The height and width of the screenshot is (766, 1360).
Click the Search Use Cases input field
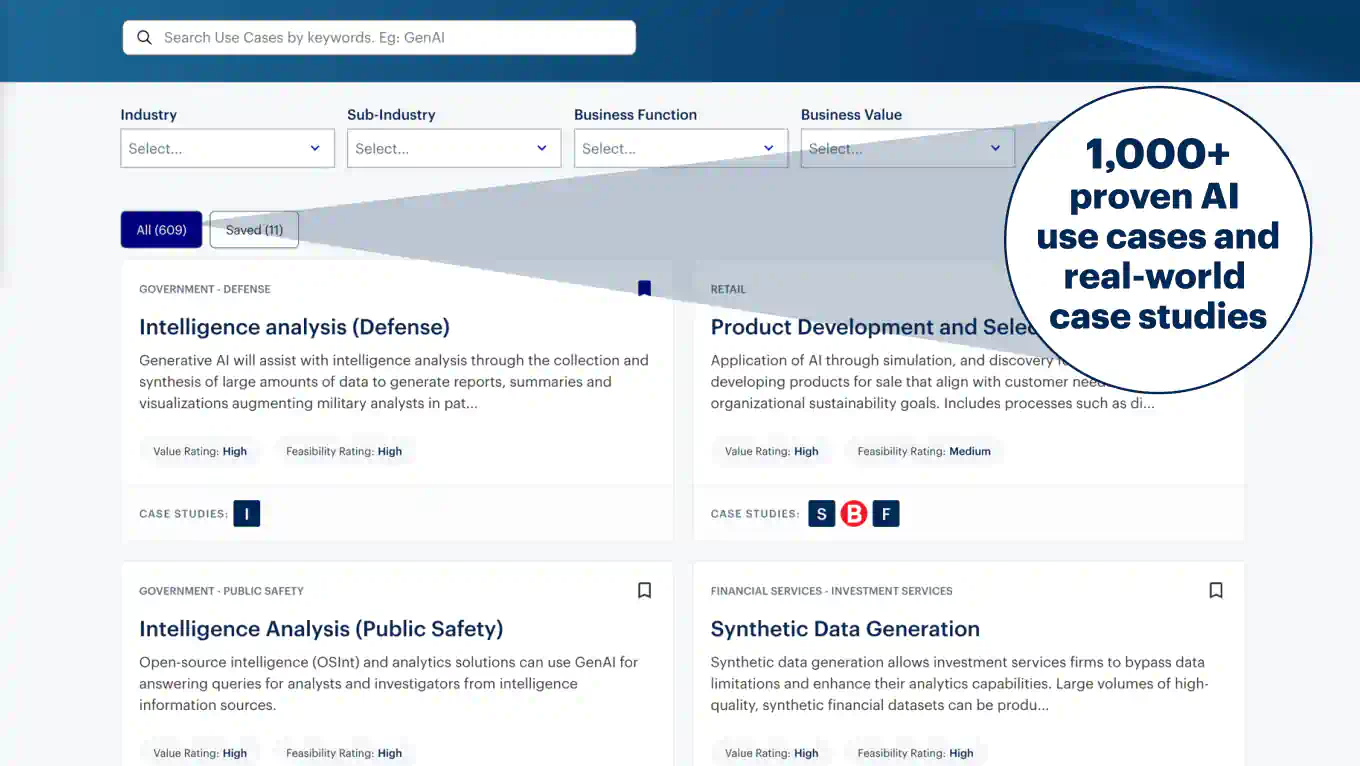pos(380,37)
